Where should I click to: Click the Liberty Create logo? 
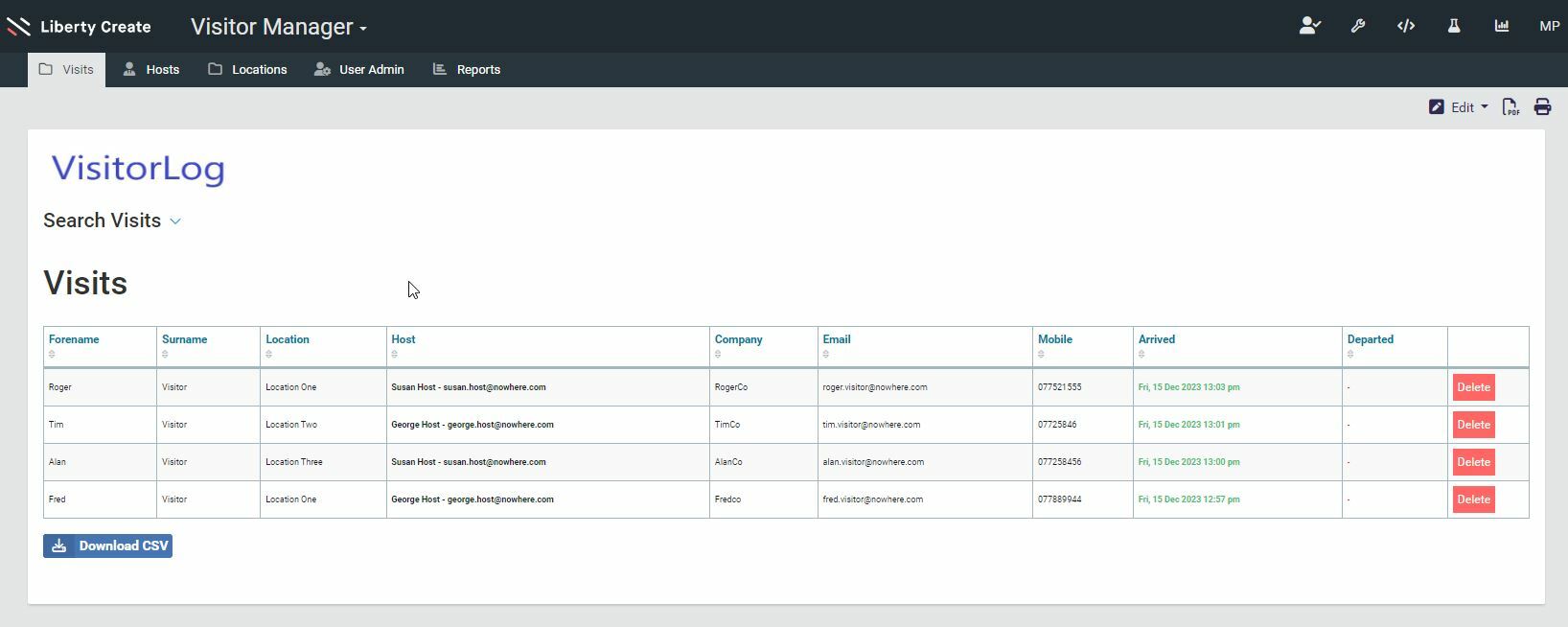click(x=79, y=27)
